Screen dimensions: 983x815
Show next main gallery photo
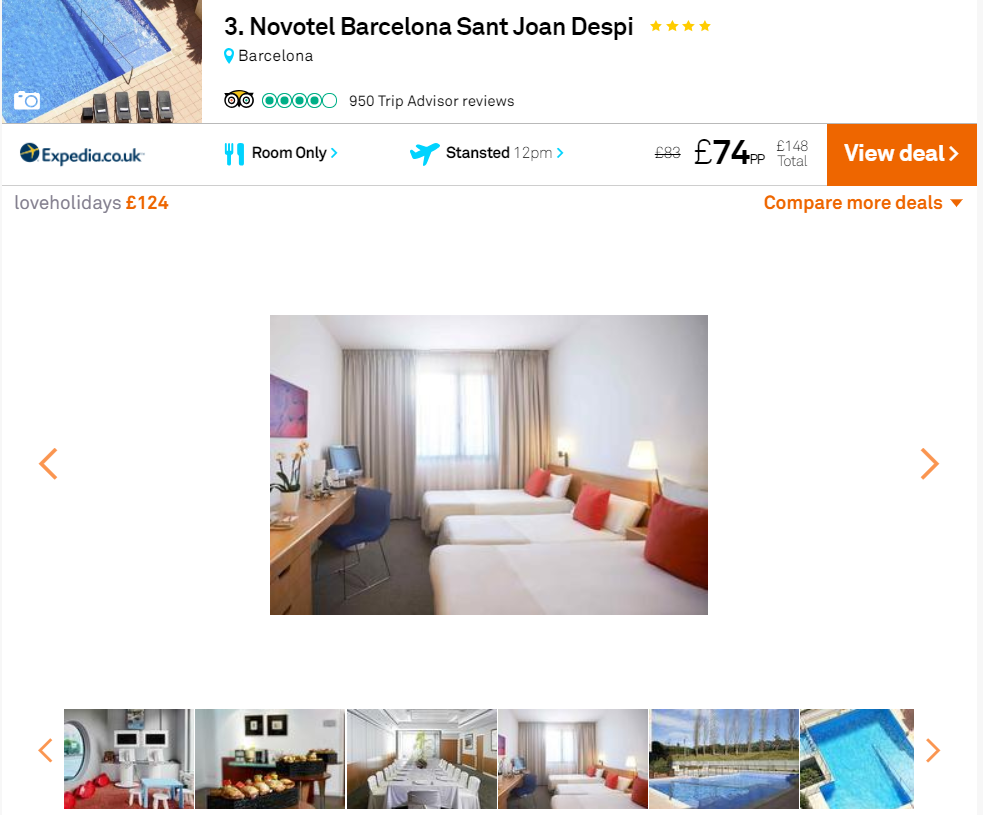929,464
